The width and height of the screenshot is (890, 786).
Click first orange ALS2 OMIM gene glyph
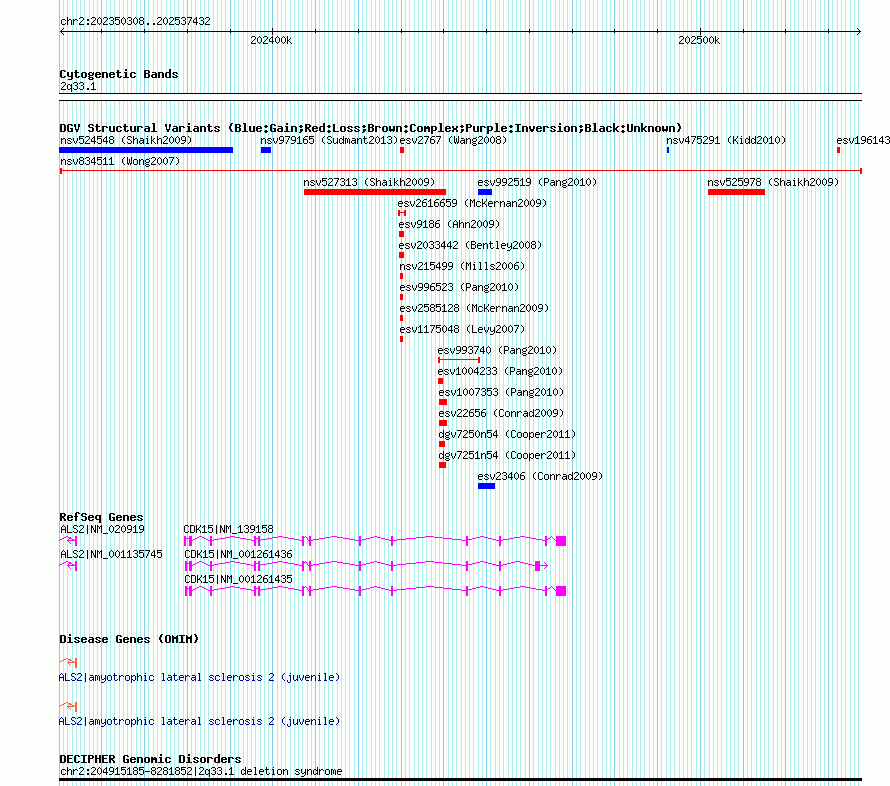(68, 662)
